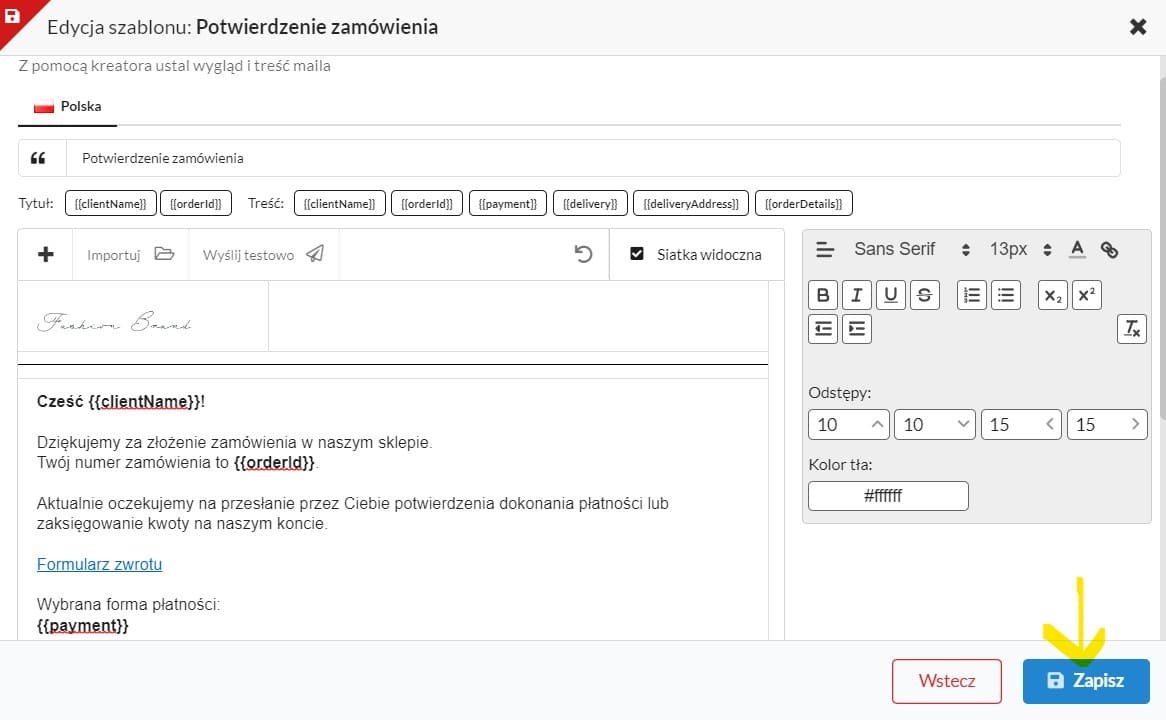Open the text alignment dropdown icon
The width and height of the screenshot is (1166, 720).
[x=825, y=249]
